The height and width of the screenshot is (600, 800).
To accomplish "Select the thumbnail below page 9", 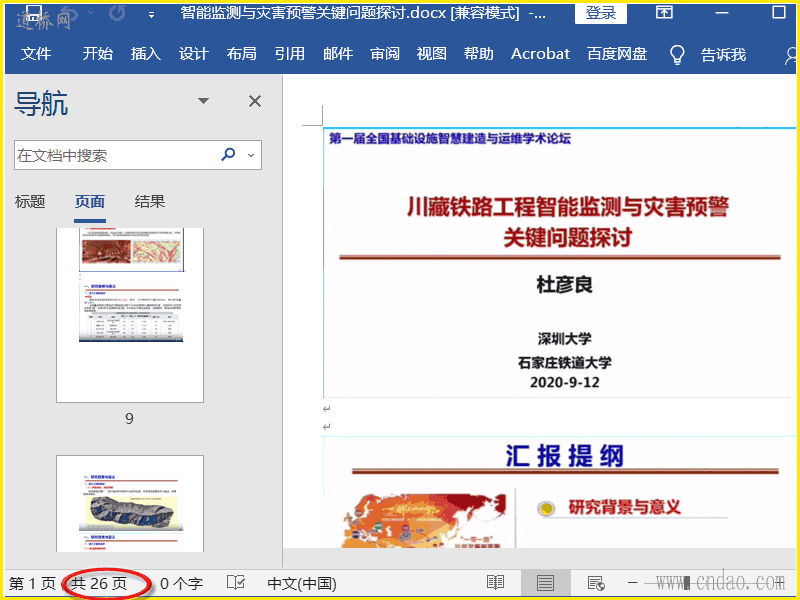I will (x=130, y=504).
